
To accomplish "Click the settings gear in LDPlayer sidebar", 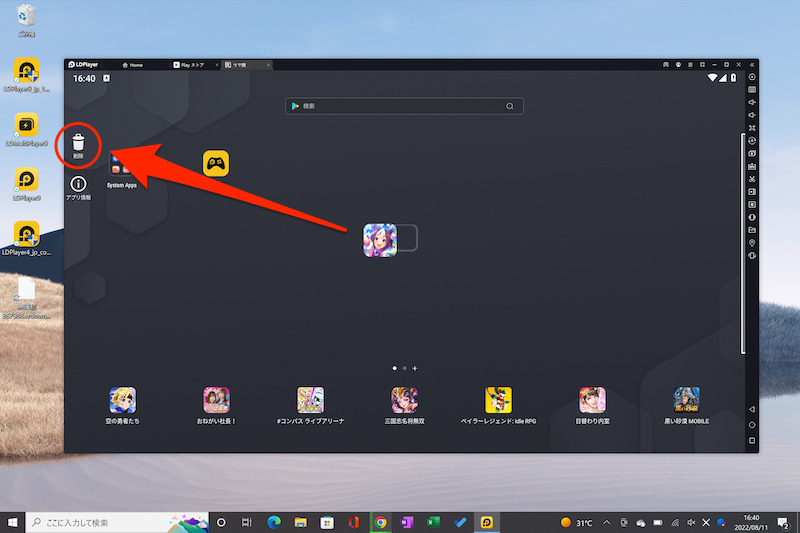I will coord(752,77).
